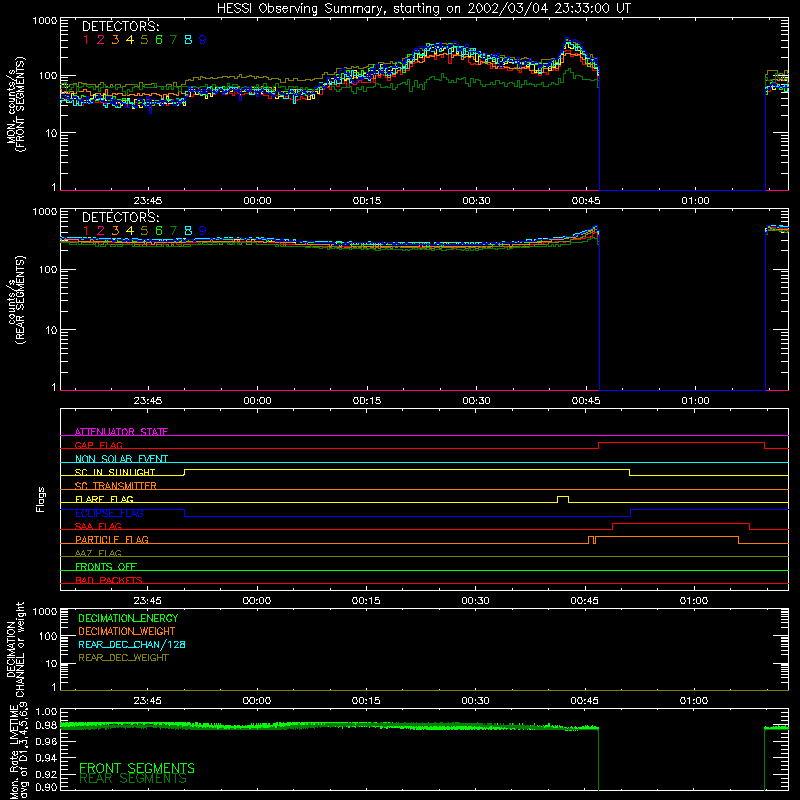Select detector number 8 in front segments legend
This screenshot has height=800, width=800.
click(x=188, y=39)
